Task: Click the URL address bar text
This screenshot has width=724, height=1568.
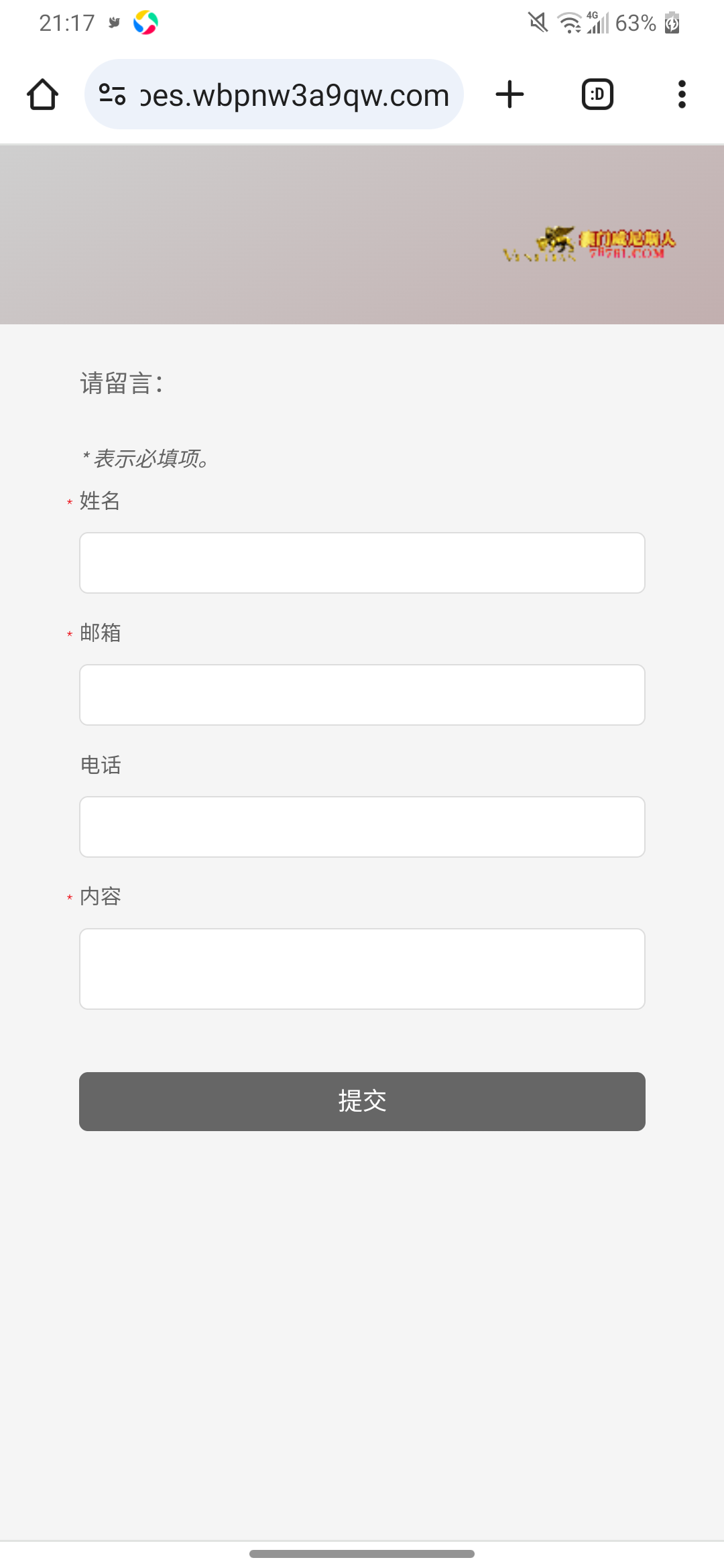Action: [x=294, y=95]
